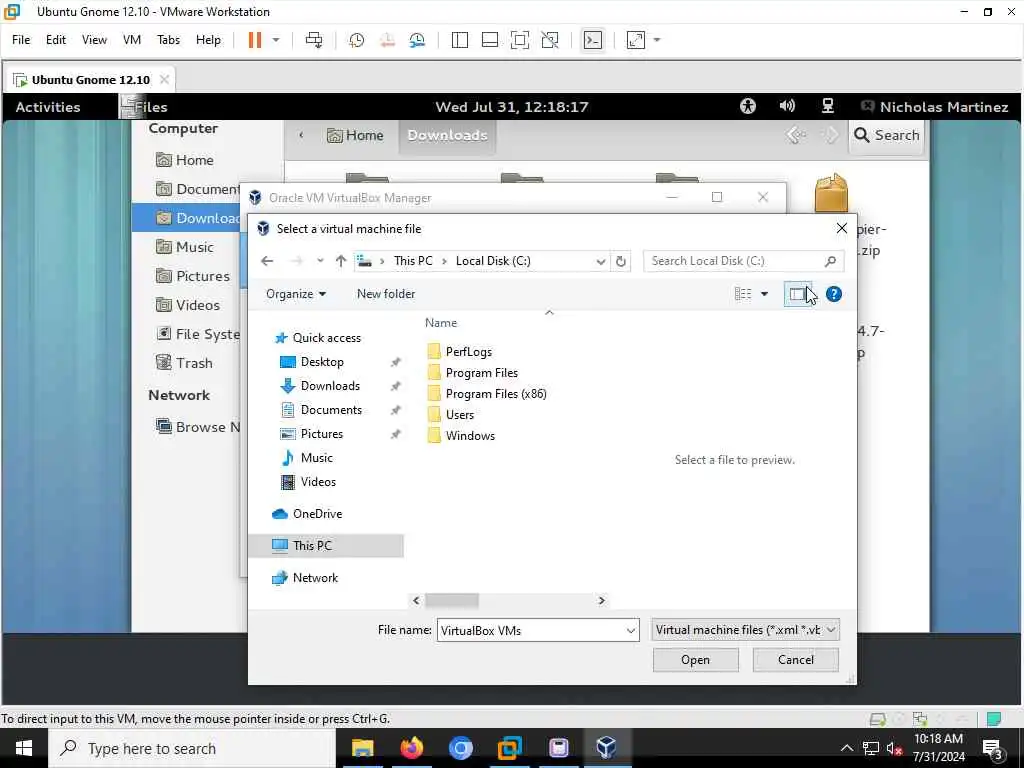Open the power options dropdown beside pause
This screenshot has width=1024, height=768.
click(x=276, y=40)
